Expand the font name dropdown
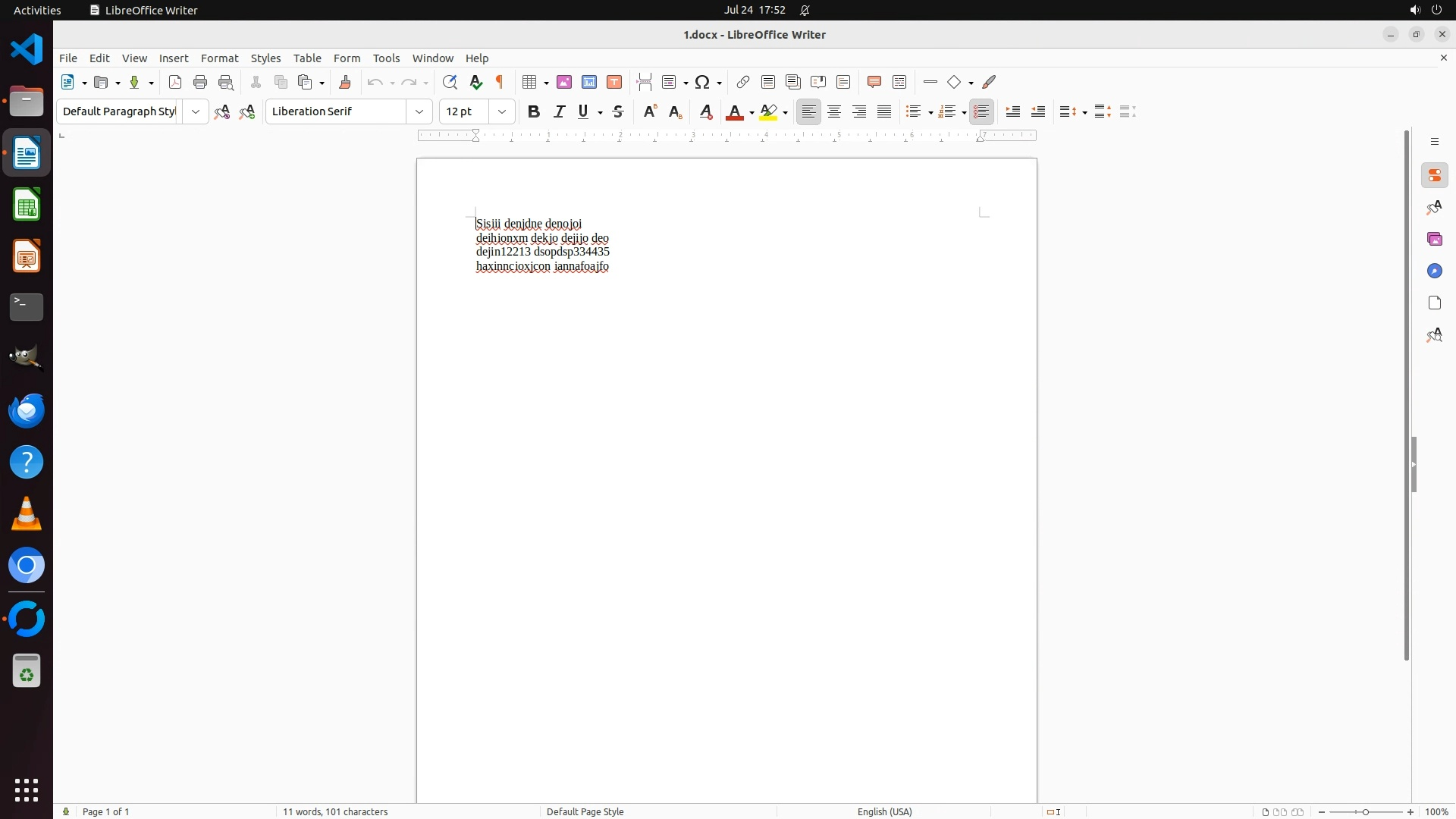 click(419, 112)
